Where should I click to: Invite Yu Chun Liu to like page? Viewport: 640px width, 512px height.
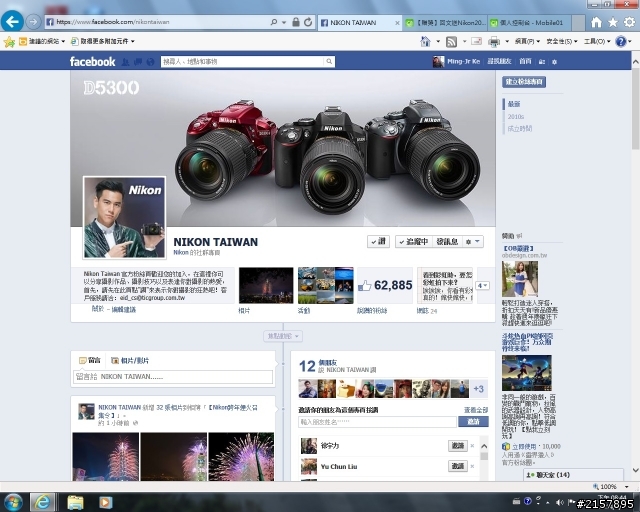point(458,466)
